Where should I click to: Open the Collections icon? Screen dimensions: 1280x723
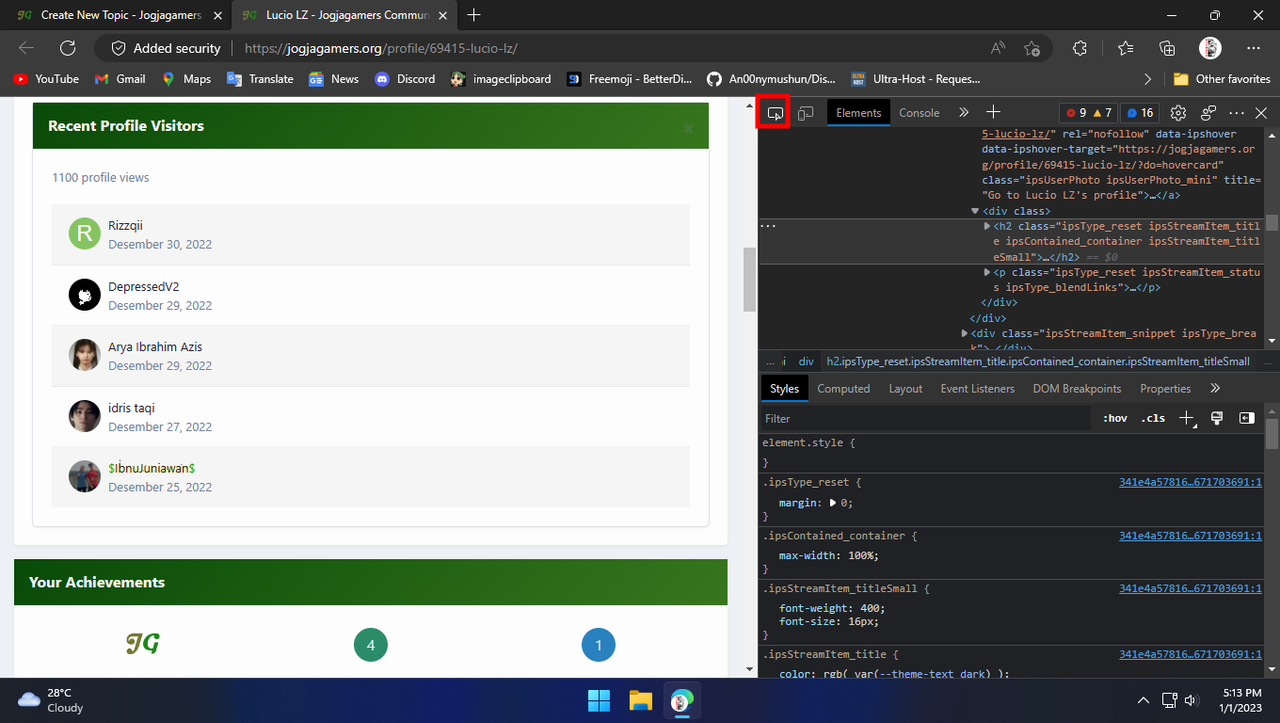pos(1167,48)
